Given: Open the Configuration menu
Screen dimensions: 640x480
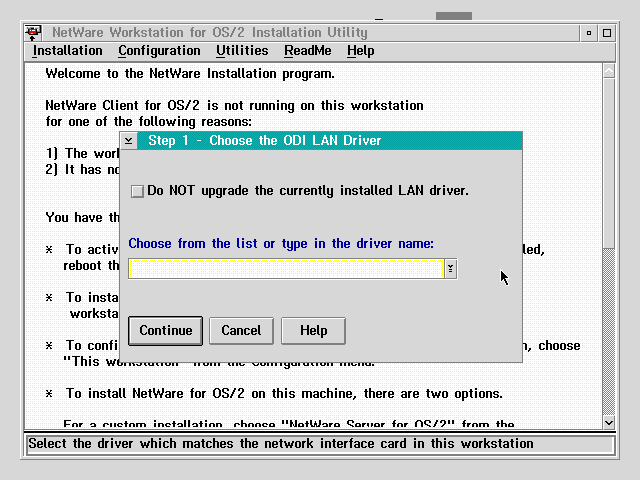Looking at the screenshot, I should pyautogui.click(x=159, y=51).
